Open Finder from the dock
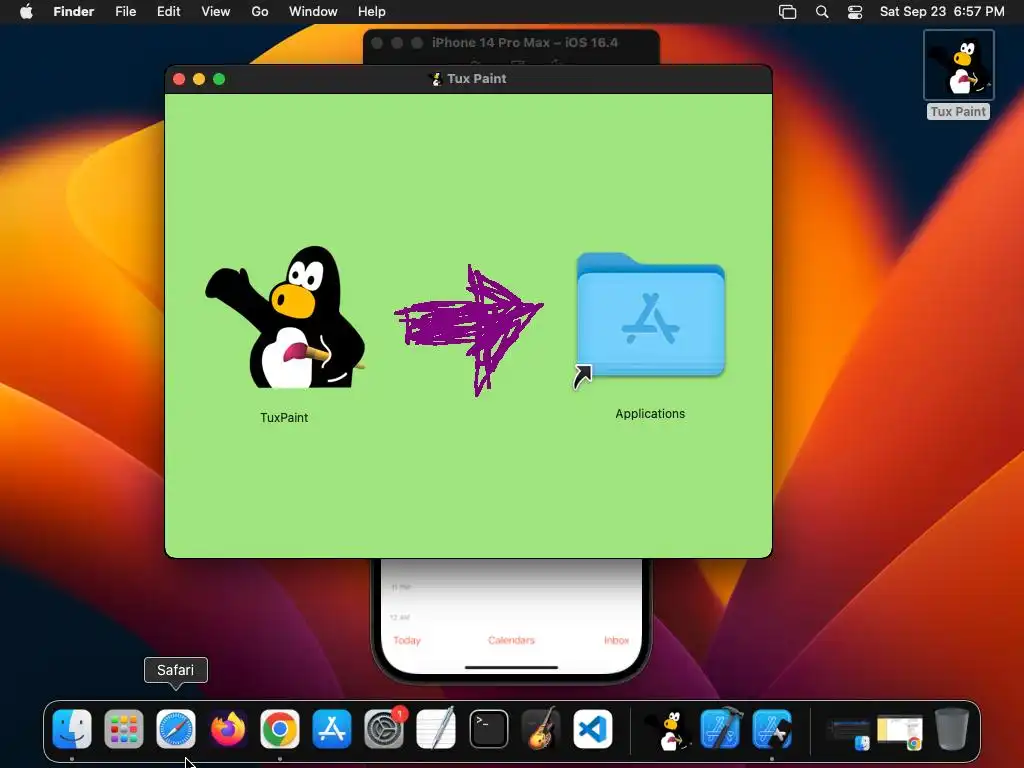The height and width of the screenshot is (768, 1024). [72, 729]
